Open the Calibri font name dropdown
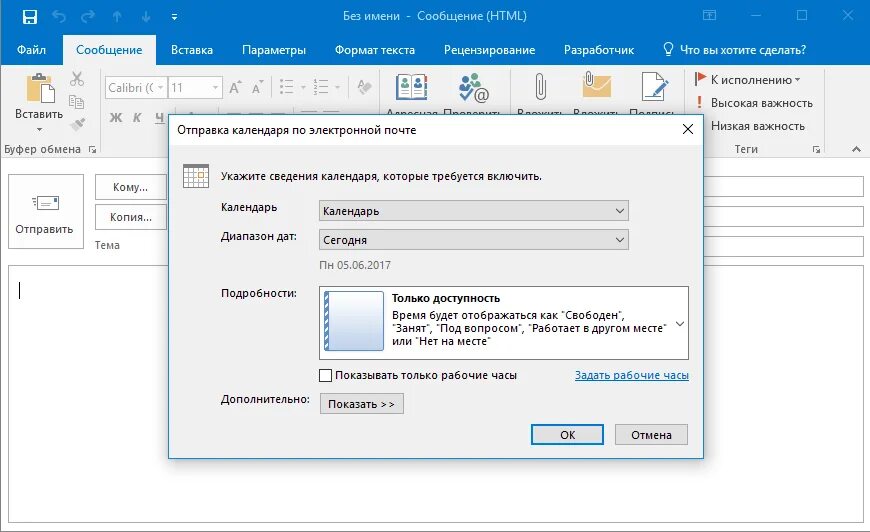The height and width of the screenshot is (532, 870). coord(160,88)
